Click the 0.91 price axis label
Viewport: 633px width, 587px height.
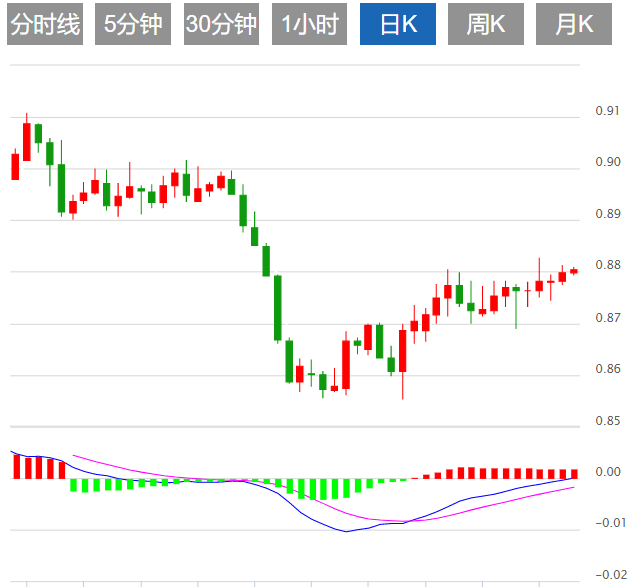(607, 111)
